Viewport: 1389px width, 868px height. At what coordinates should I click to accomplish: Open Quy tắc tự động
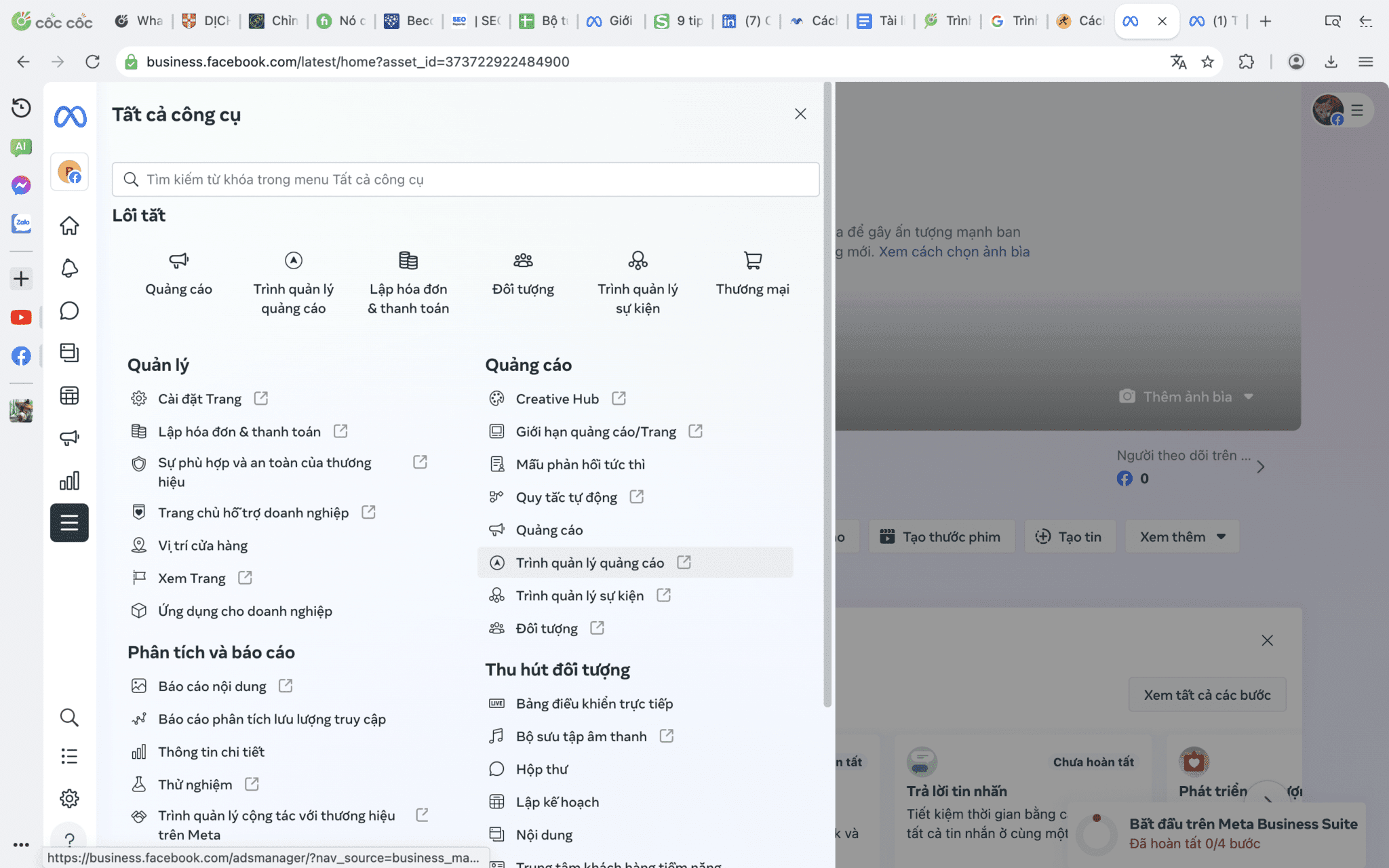click(566, 497)
